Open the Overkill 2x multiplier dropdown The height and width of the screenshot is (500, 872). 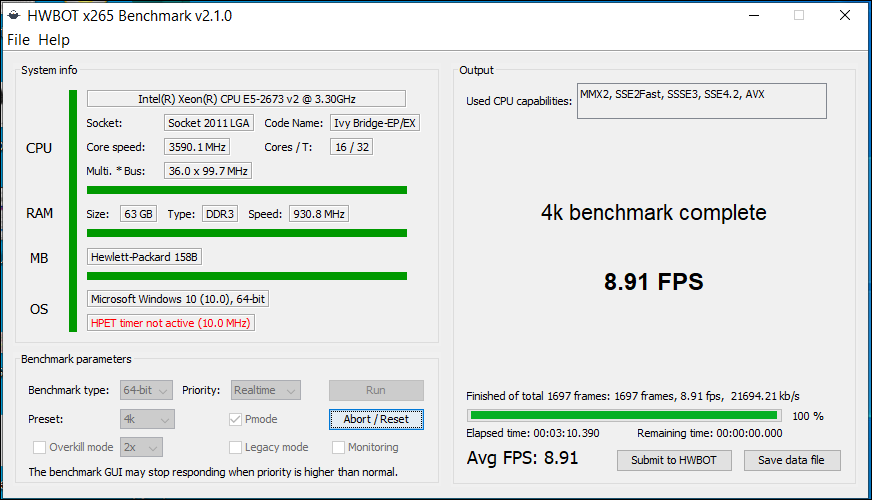(x=142, y=447)
